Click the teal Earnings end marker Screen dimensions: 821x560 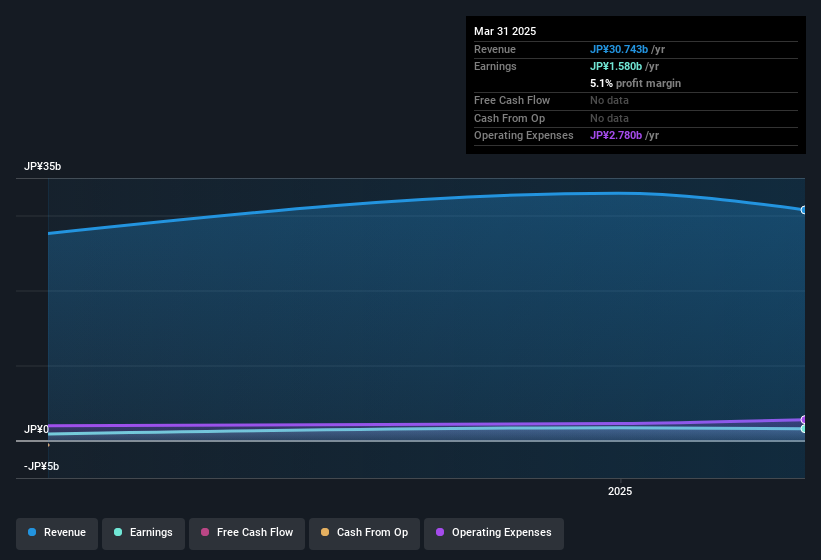(804, 429)
